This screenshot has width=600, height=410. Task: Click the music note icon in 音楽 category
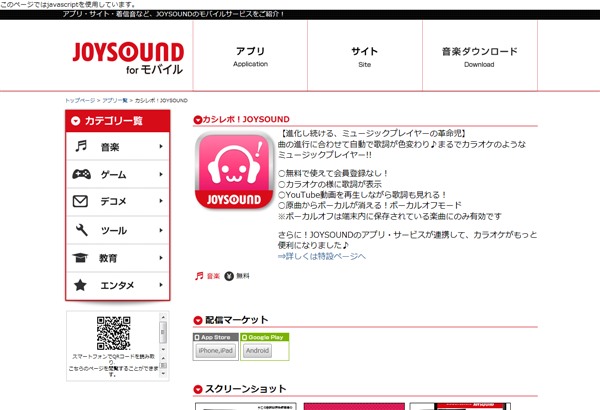[81, 146]
